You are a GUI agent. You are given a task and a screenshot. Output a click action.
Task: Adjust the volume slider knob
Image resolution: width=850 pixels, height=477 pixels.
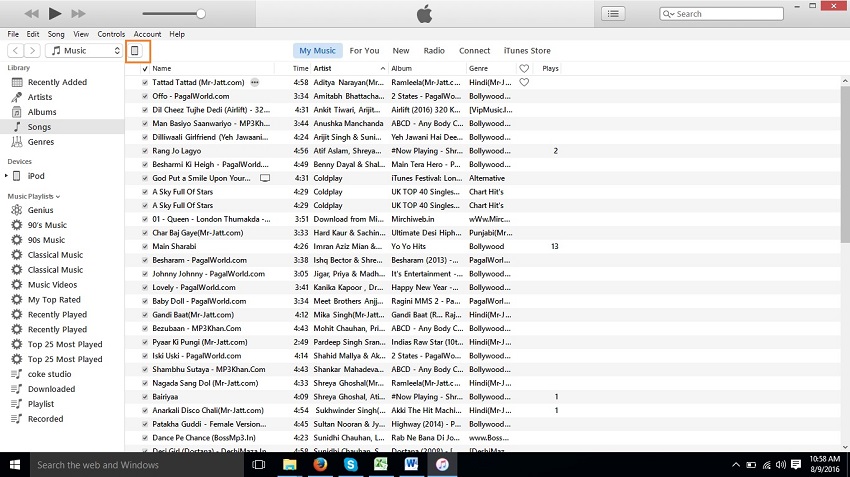coord(201,14)
